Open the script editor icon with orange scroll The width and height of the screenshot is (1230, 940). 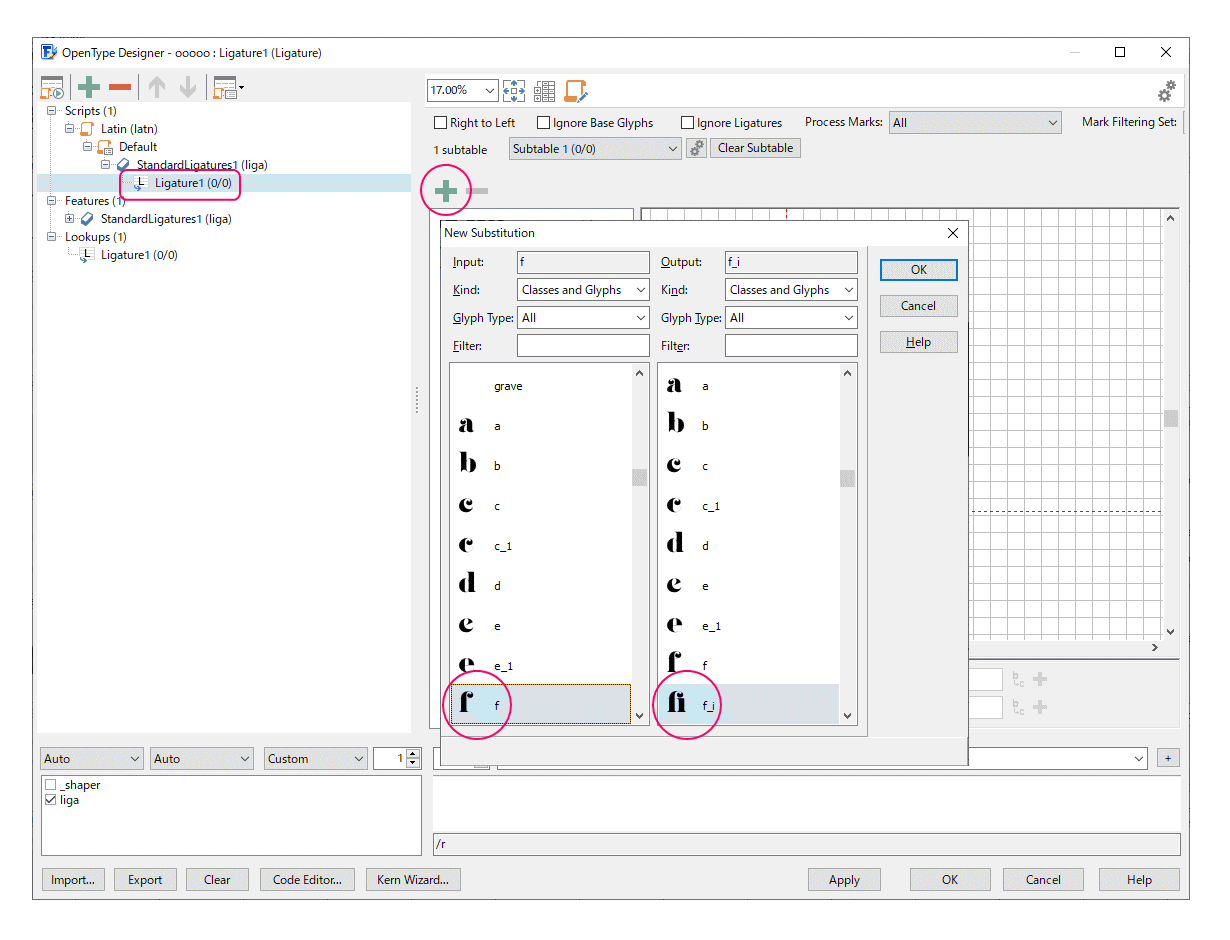tap(576, 91)
